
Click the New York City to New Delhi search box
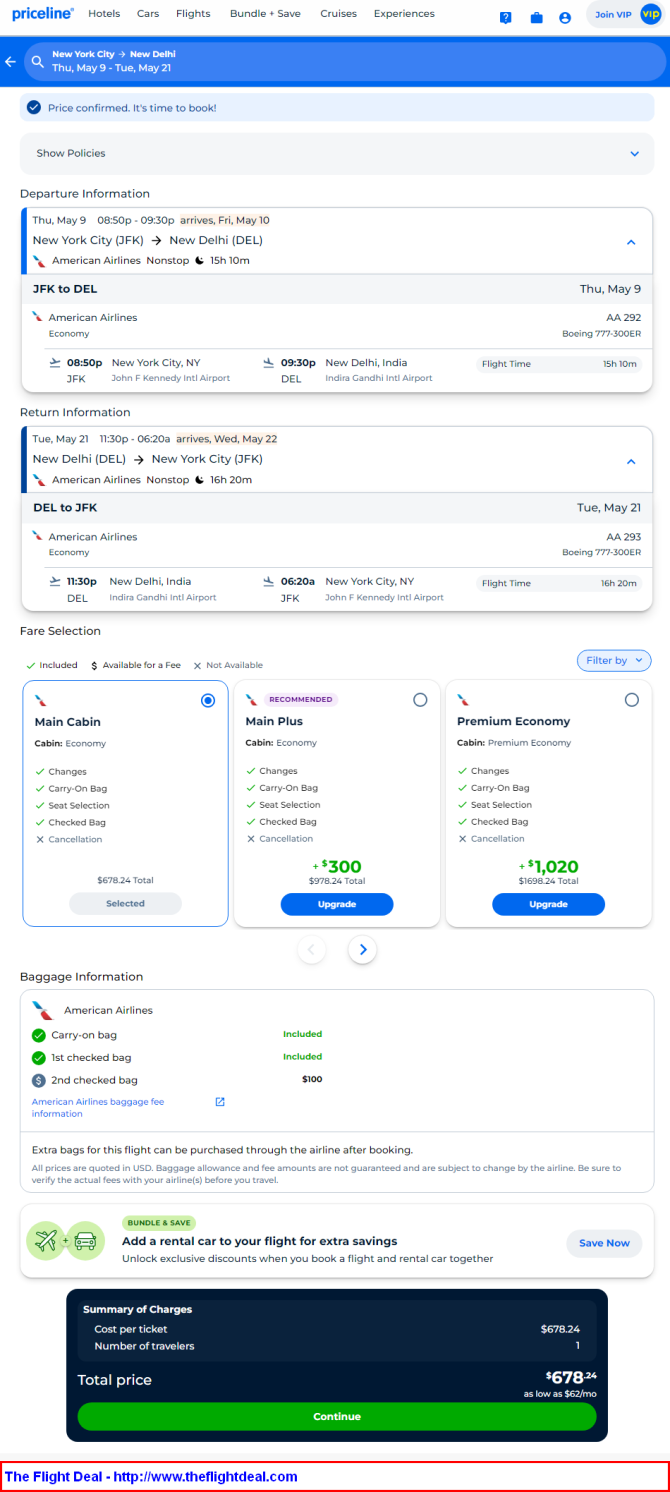point(345,61)
